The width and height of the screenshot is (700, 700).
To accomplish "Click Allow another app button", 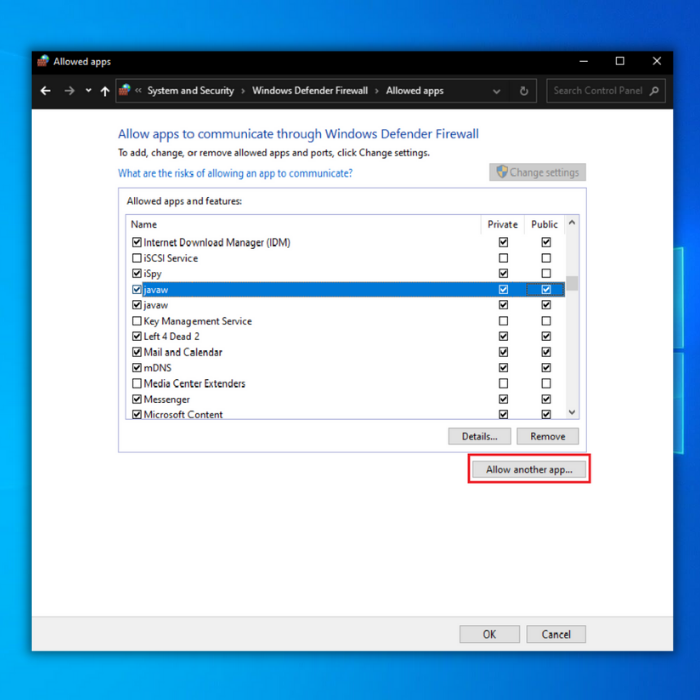I will 529,469.
